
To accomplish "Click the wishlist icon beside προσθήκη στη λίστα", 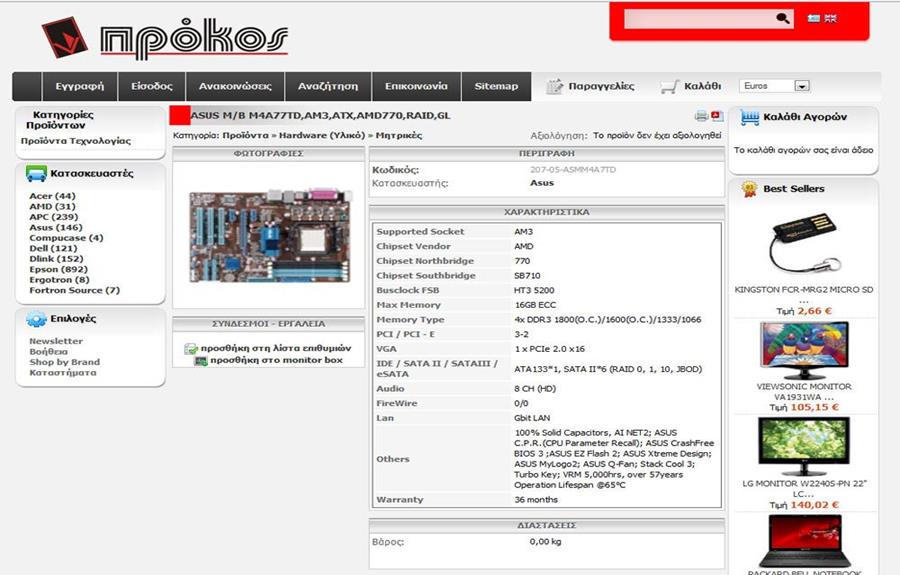I will 191,349.
